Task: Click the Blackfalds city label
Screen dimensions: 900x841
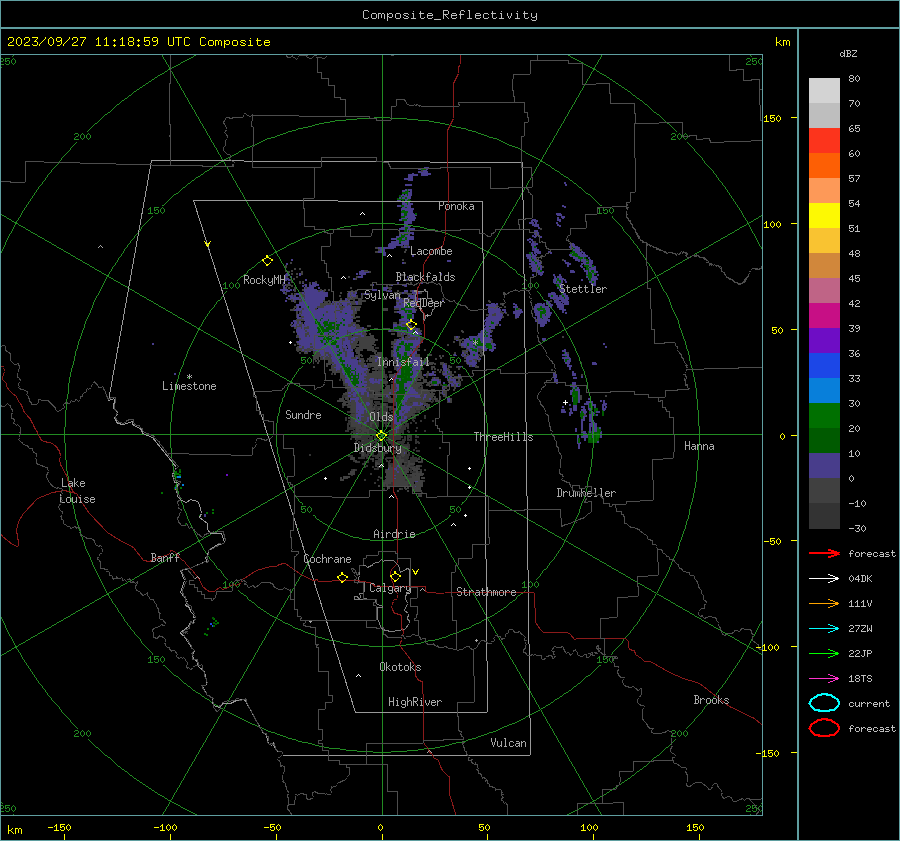Action: click(x=425, y=277)
